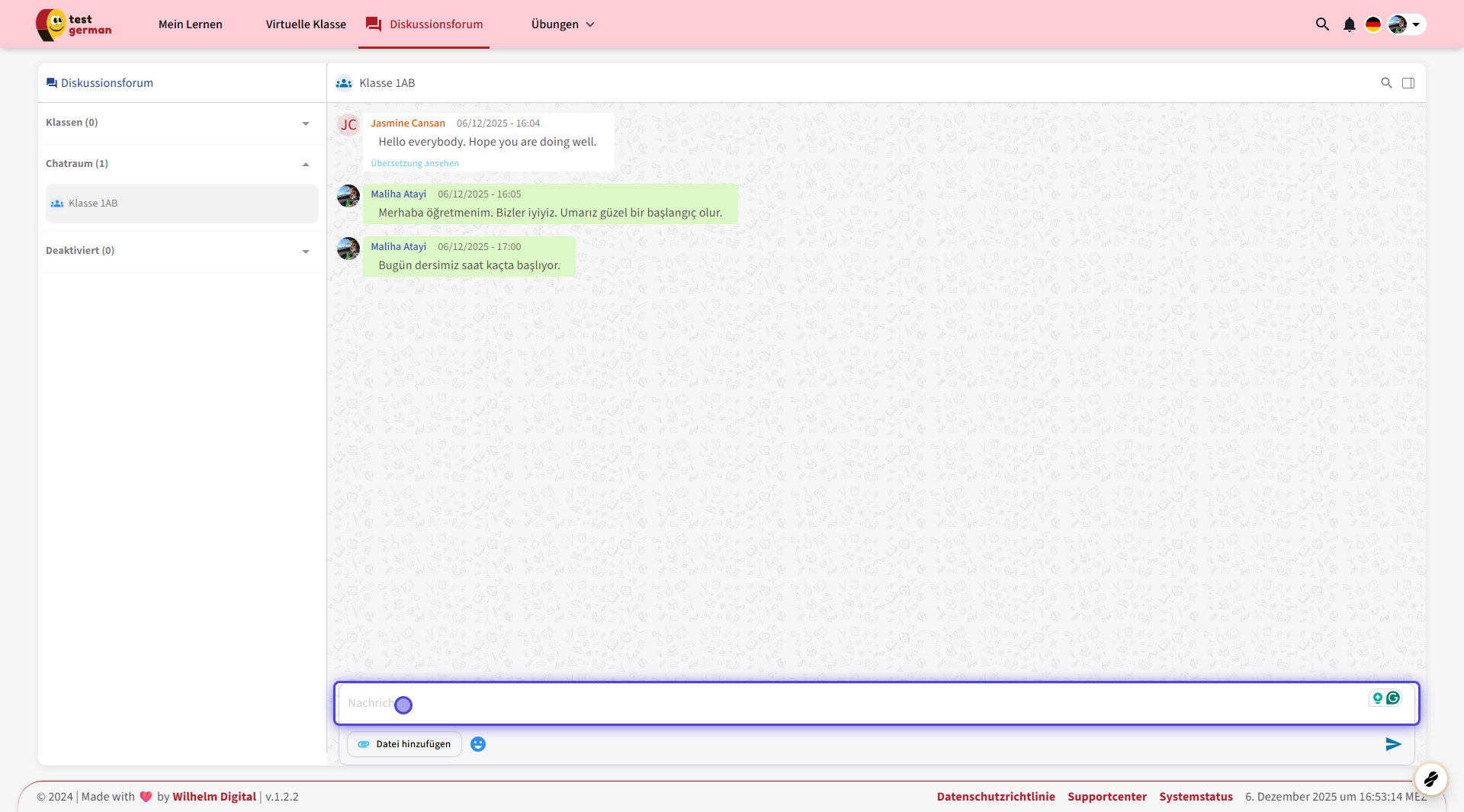Focus the Nachricht message input field
1464x812 pixels.
[x=839, y=703]
